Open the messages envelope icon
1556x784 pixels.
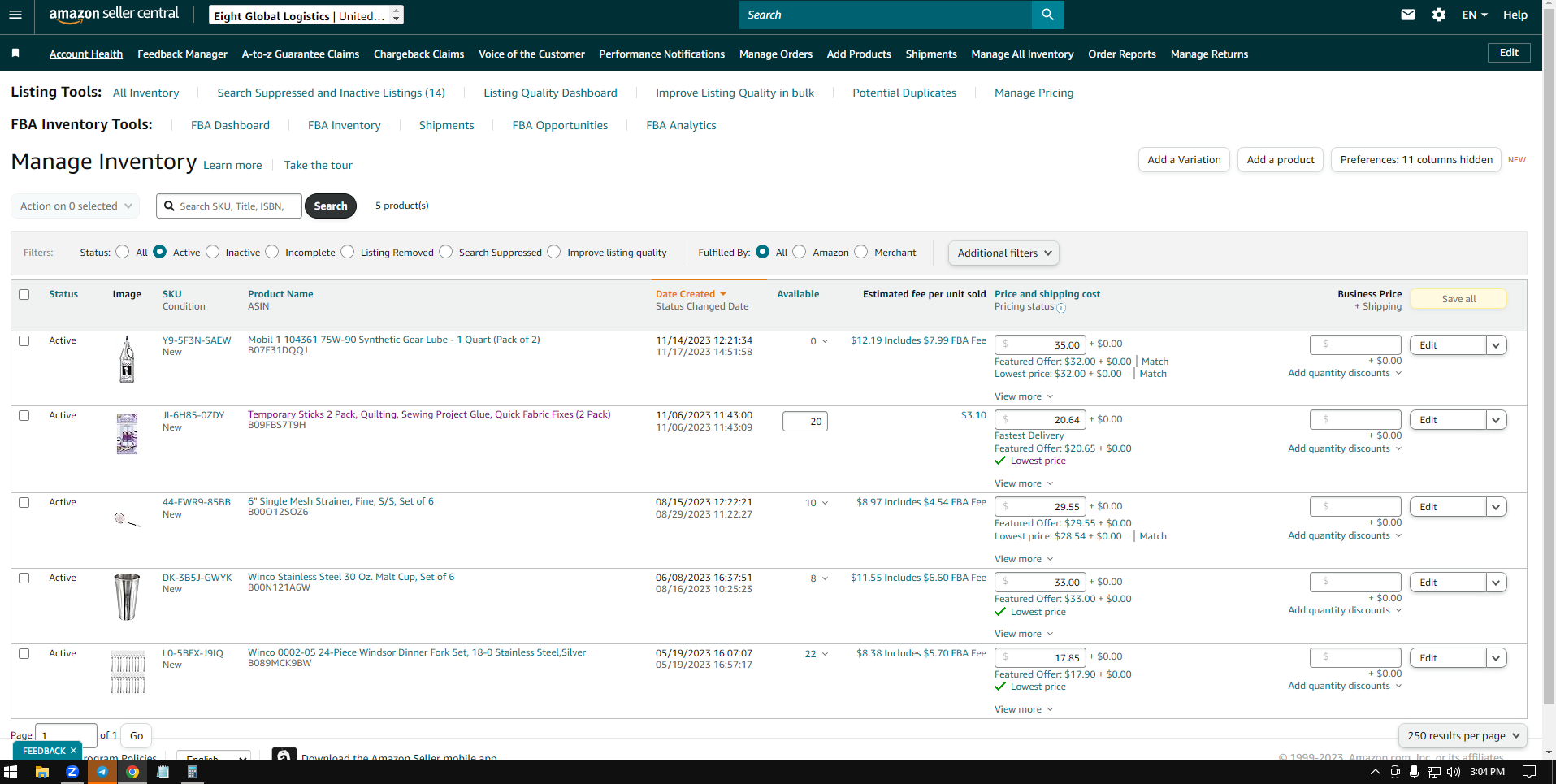1408,15
